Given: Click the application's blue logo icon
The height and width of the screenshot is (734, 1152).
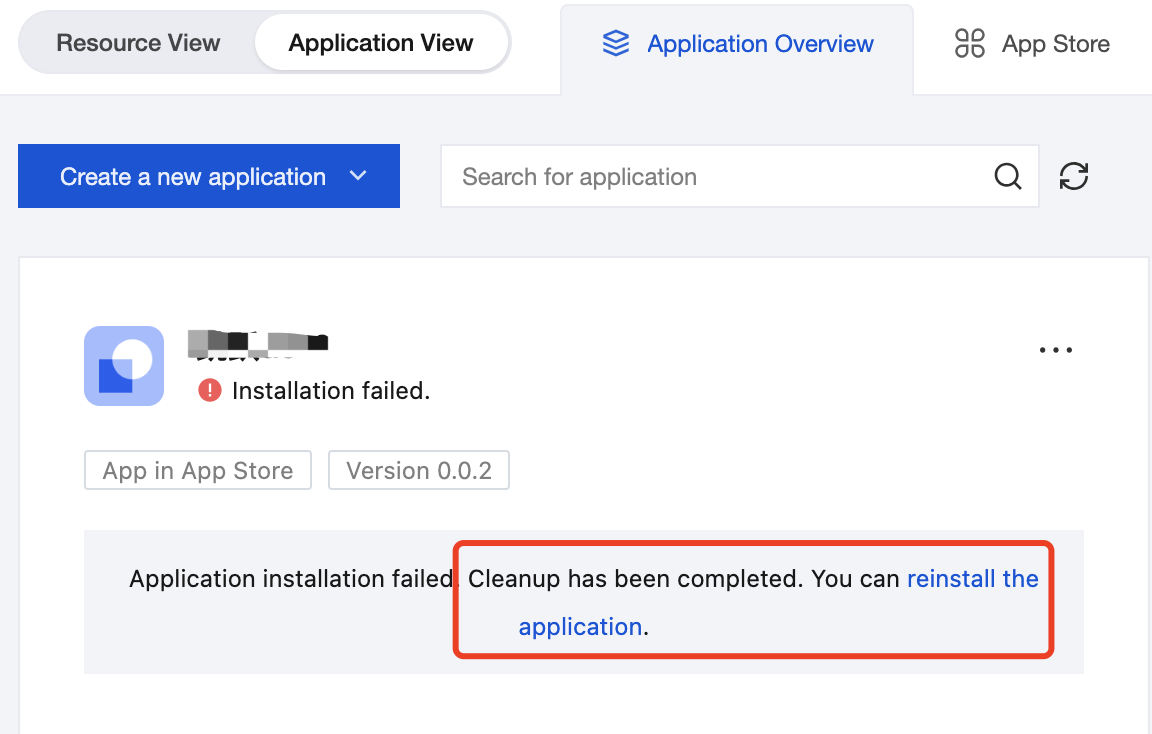Looking at the screenshot, I should [124, 366].
